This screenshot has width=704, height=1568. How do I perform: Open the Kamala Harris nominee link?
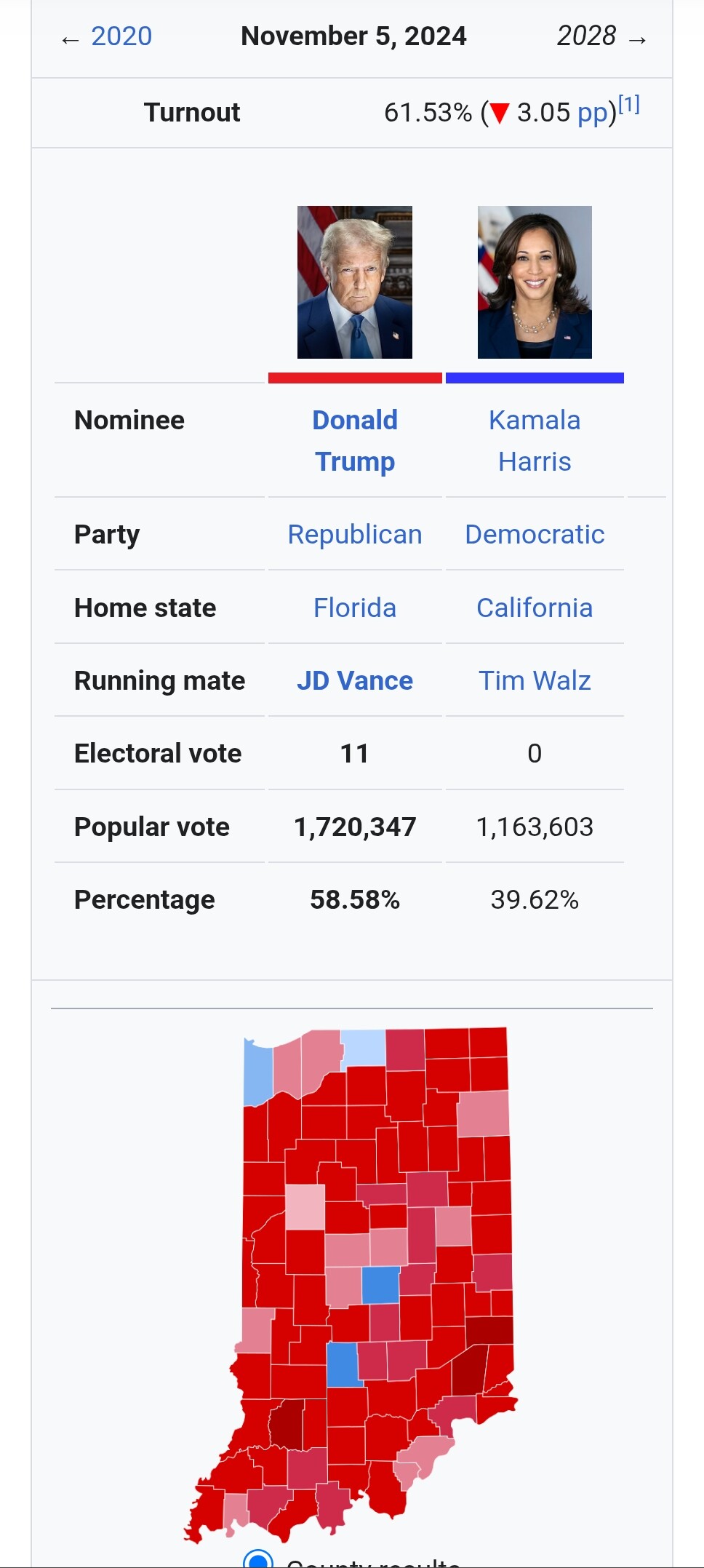click(535, 440)
